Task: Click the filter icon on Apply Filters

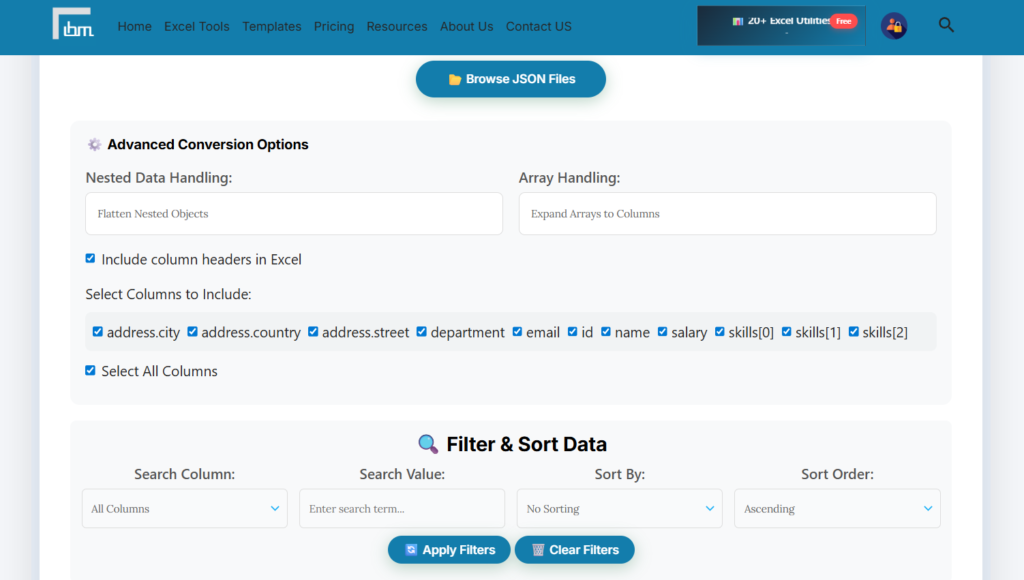Action: (409, 549)
